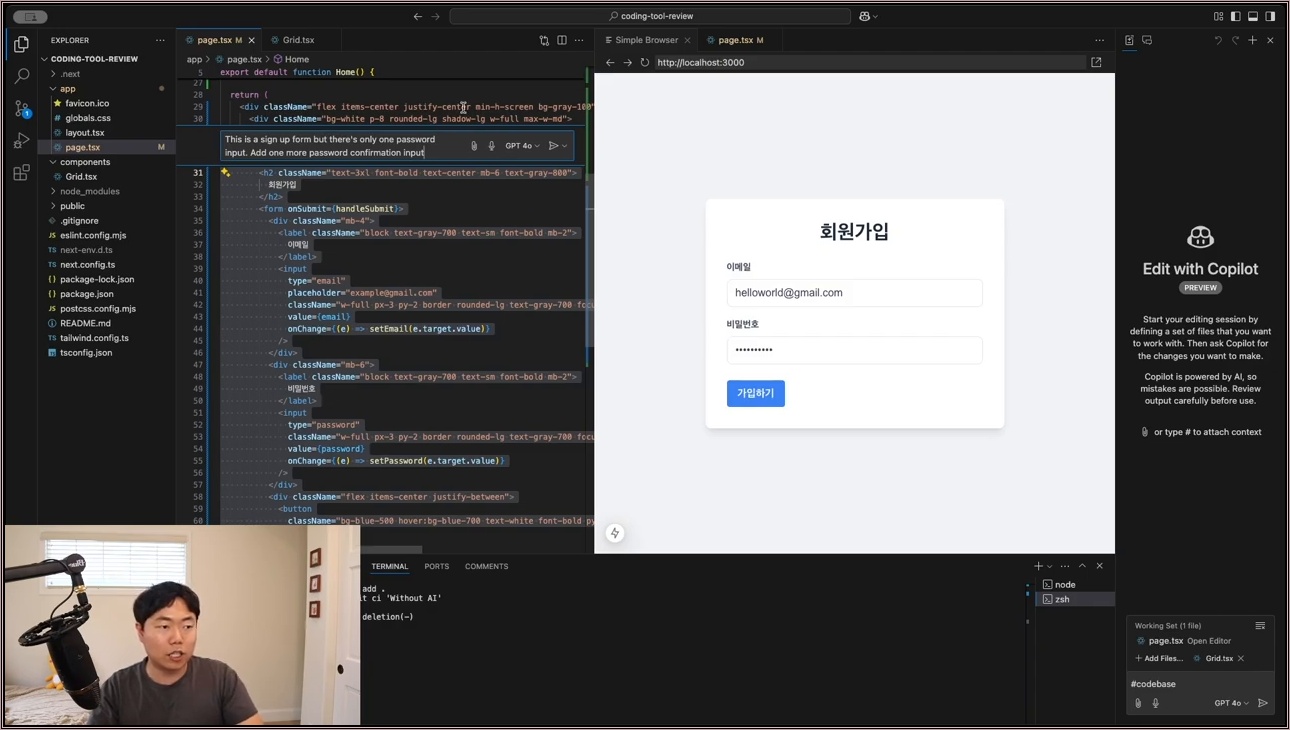The image size is (1290, 730).
Task: Open the Copilot menu in title bar
Action: 868,16
